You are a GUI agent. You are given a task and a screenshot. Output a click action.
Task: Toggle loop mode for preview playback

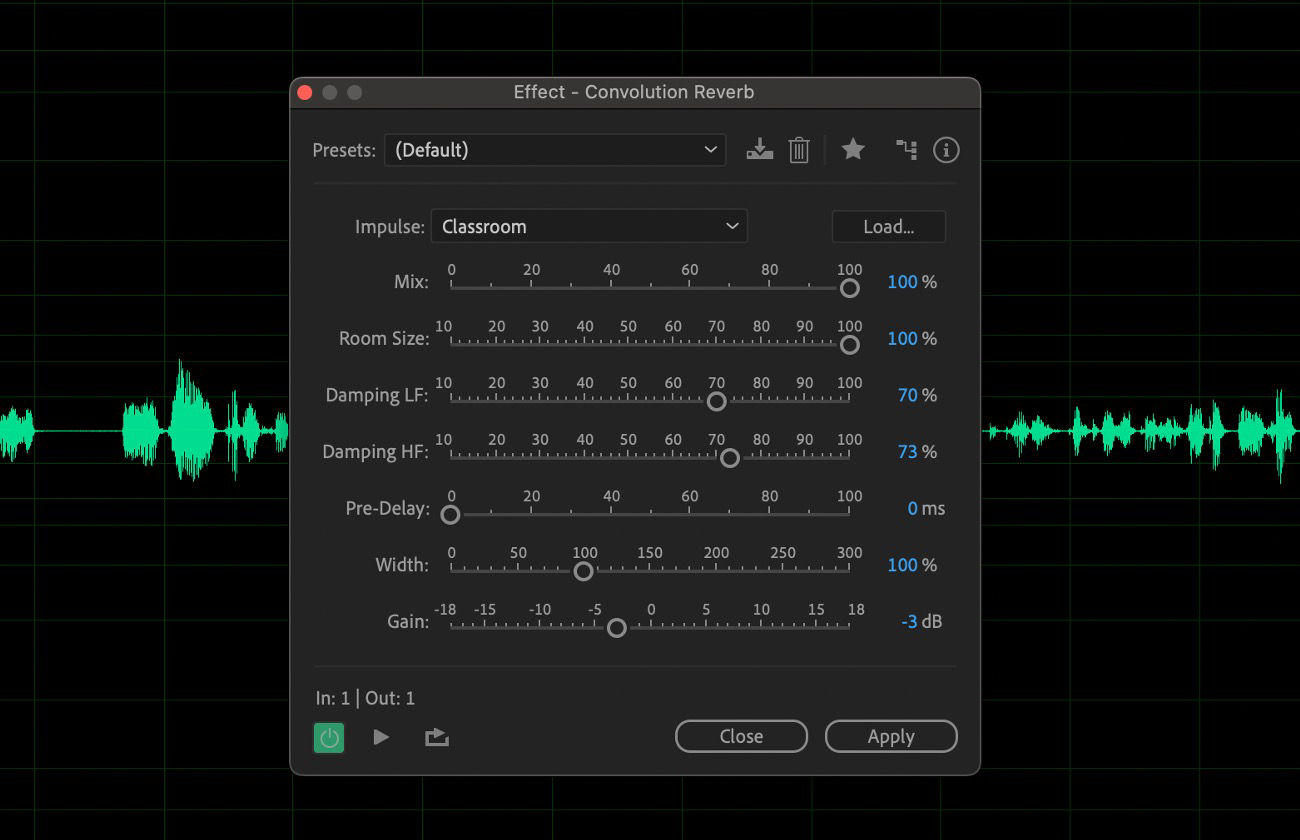(x=437, y=736)
